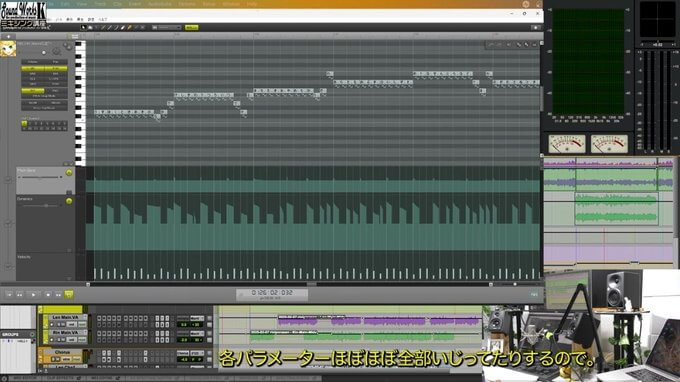Viewport: 680px width, 382px height.
Task: Open the GROUPS panel options circle
Action: [32, 335]
